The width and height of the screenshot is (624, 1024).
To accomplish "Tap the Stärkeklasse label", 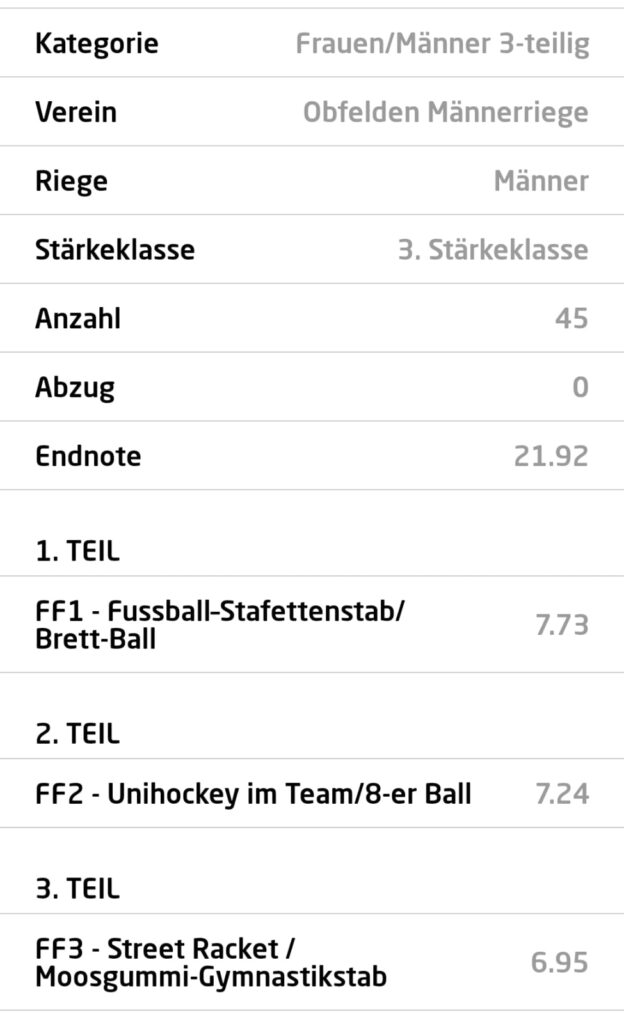I will [x=115, y=249].
